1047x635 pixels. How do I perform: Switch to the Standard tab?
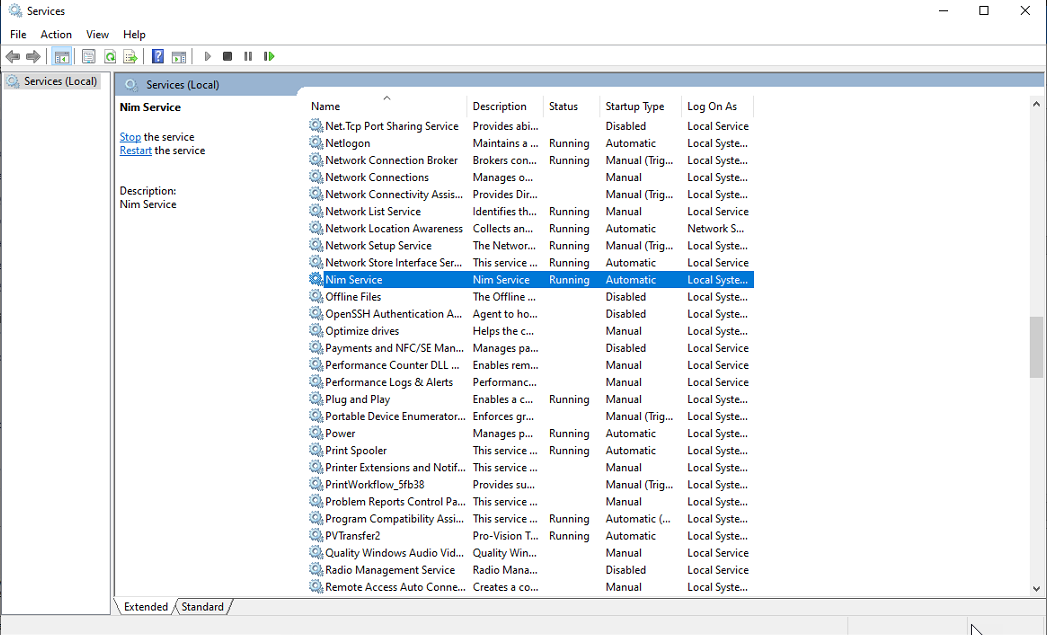click(203, 606)
